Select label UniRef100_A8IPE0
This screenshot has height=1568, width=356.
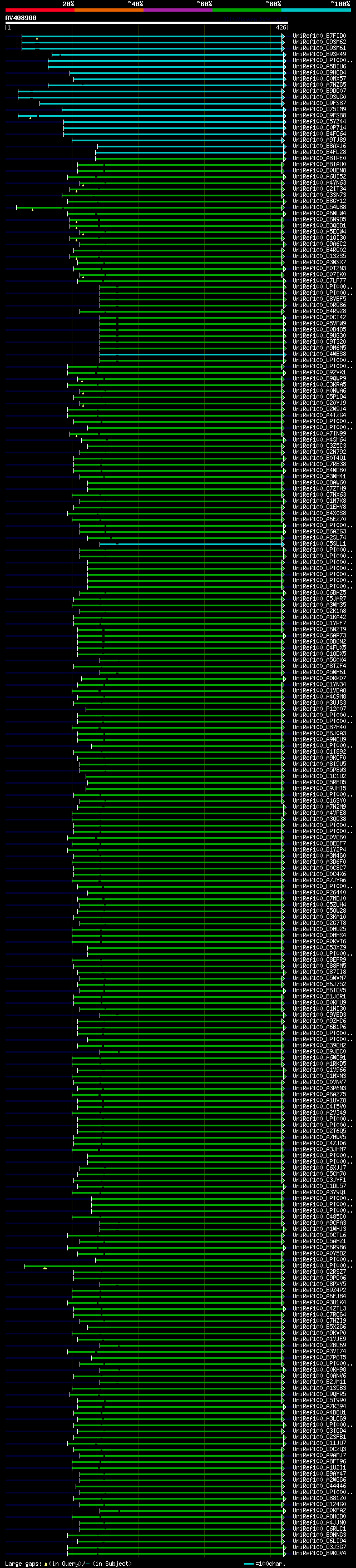click(x=319, y=157)
